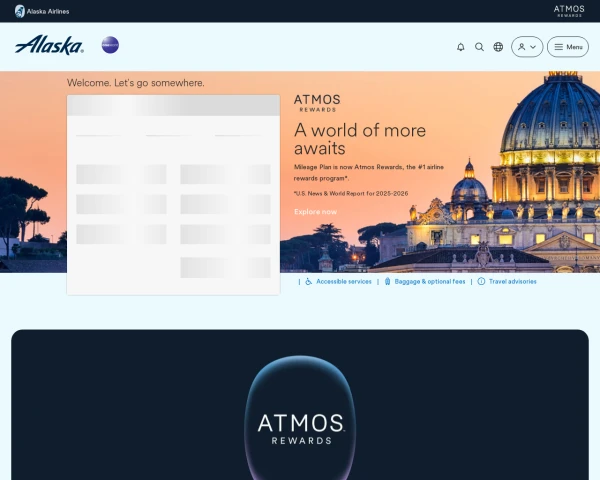600x480 pixels.
Task: Click the oneworld alliance badge
Action: [110, 45]
